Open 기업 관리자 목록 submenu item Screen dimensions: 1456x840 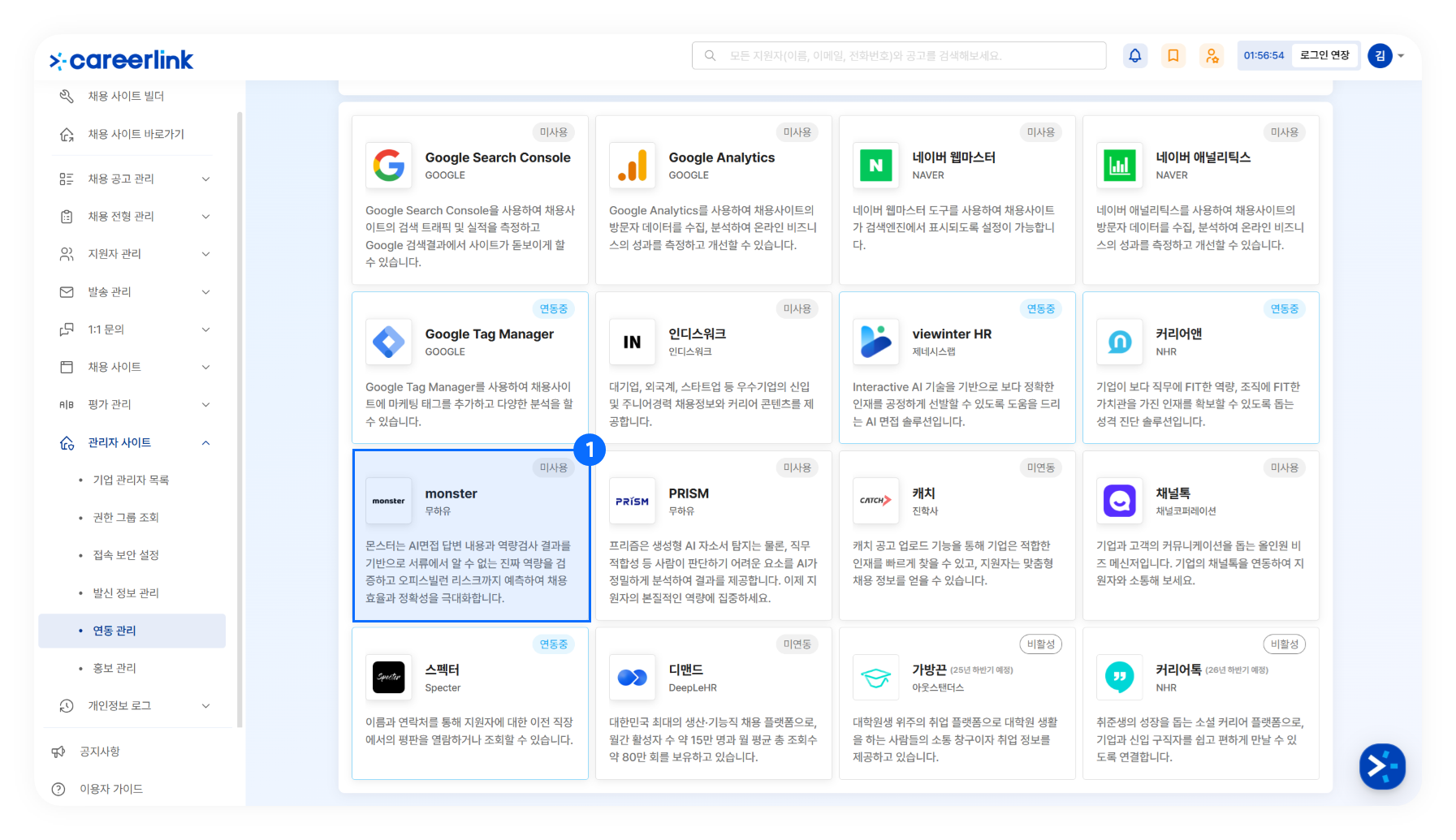(x=131, y=480)
